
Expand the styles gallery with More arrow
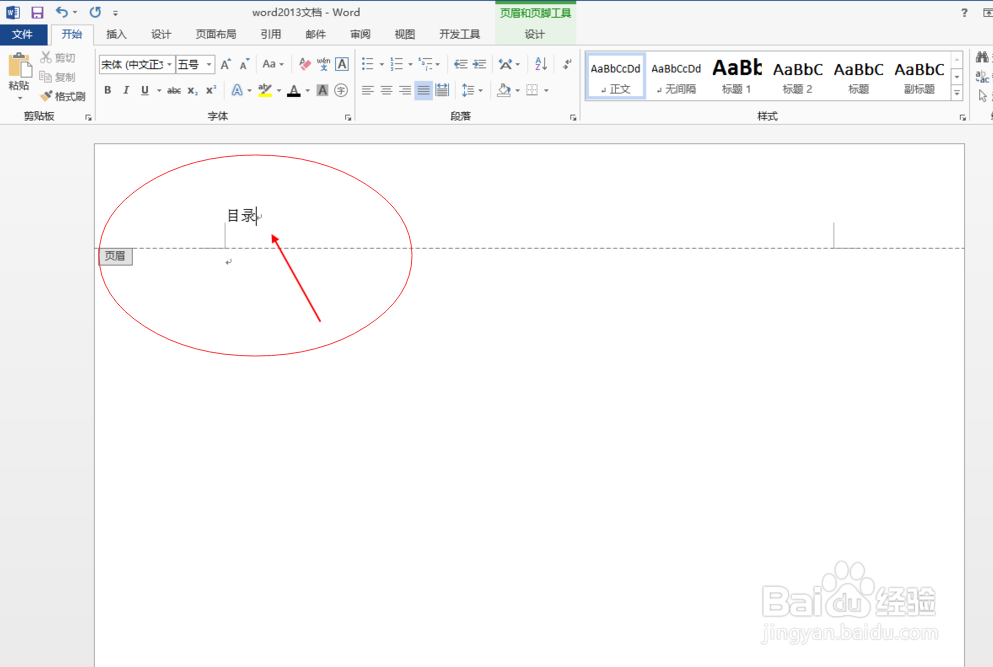pyautogui.click(x=957, y=92)
